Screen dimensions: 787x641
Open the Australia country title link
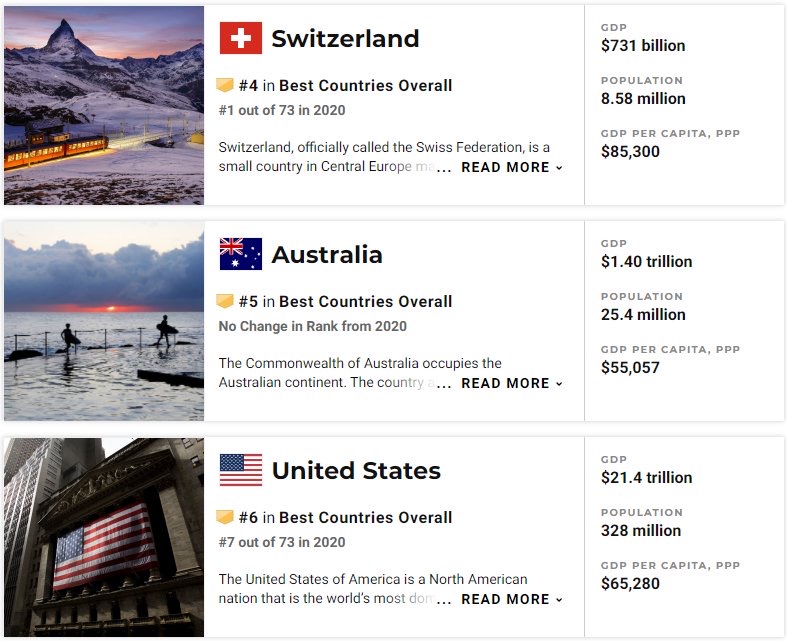327,254
